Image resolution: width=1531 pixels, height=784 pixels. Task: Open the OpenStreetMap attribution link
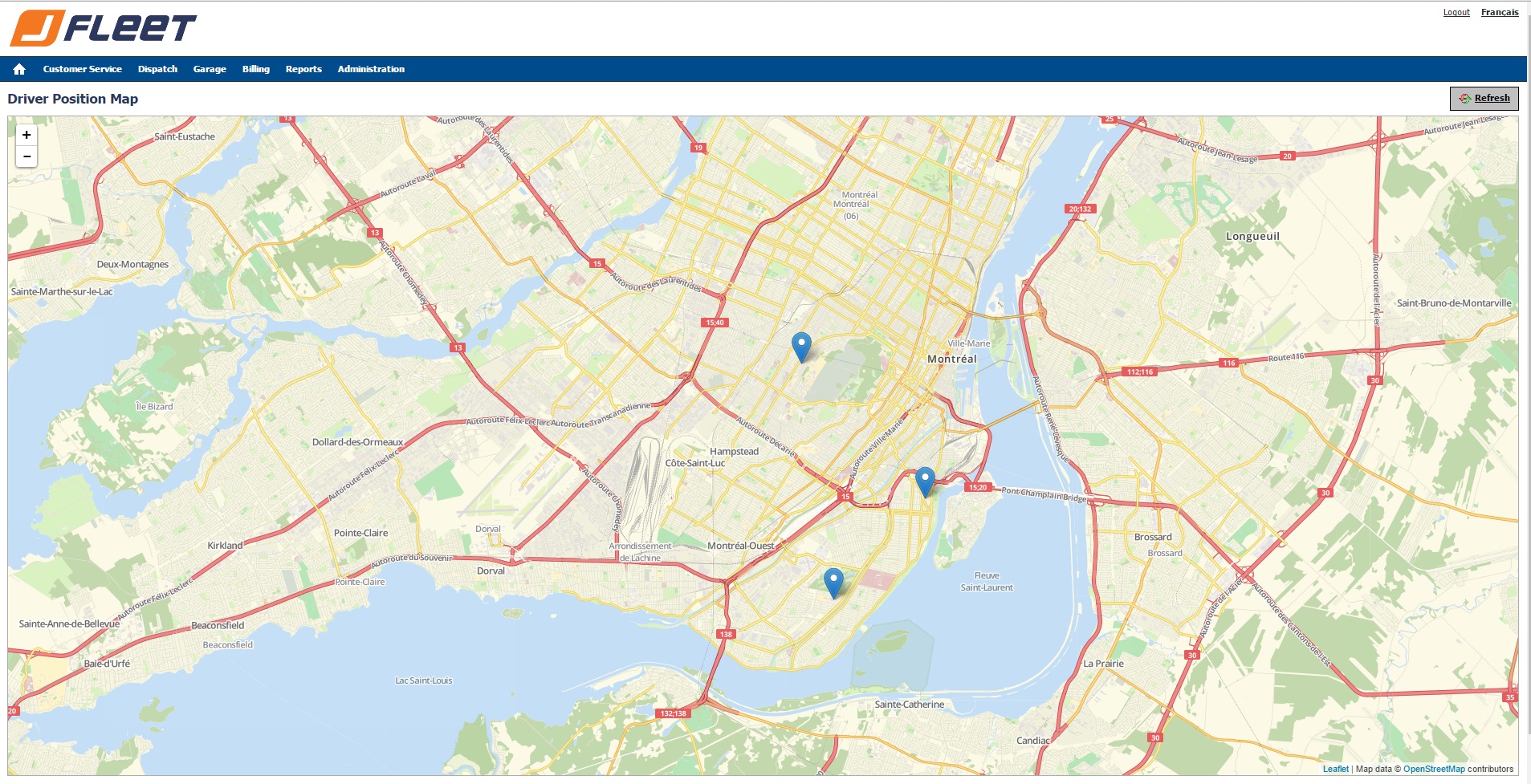1434,769
